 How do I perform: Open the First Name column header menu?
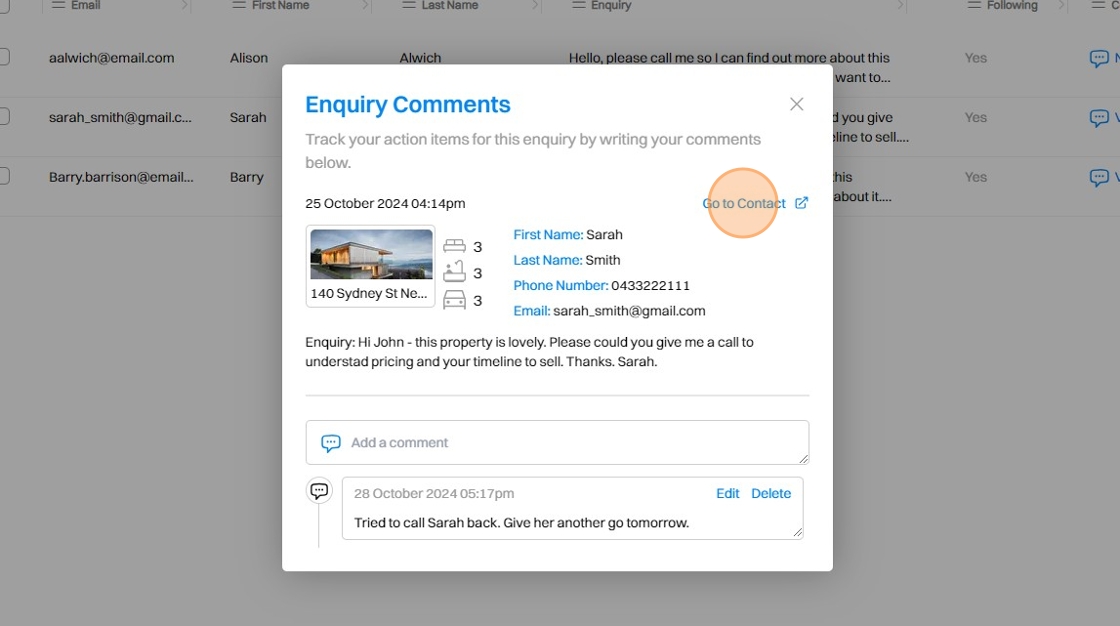click(238, 5)
